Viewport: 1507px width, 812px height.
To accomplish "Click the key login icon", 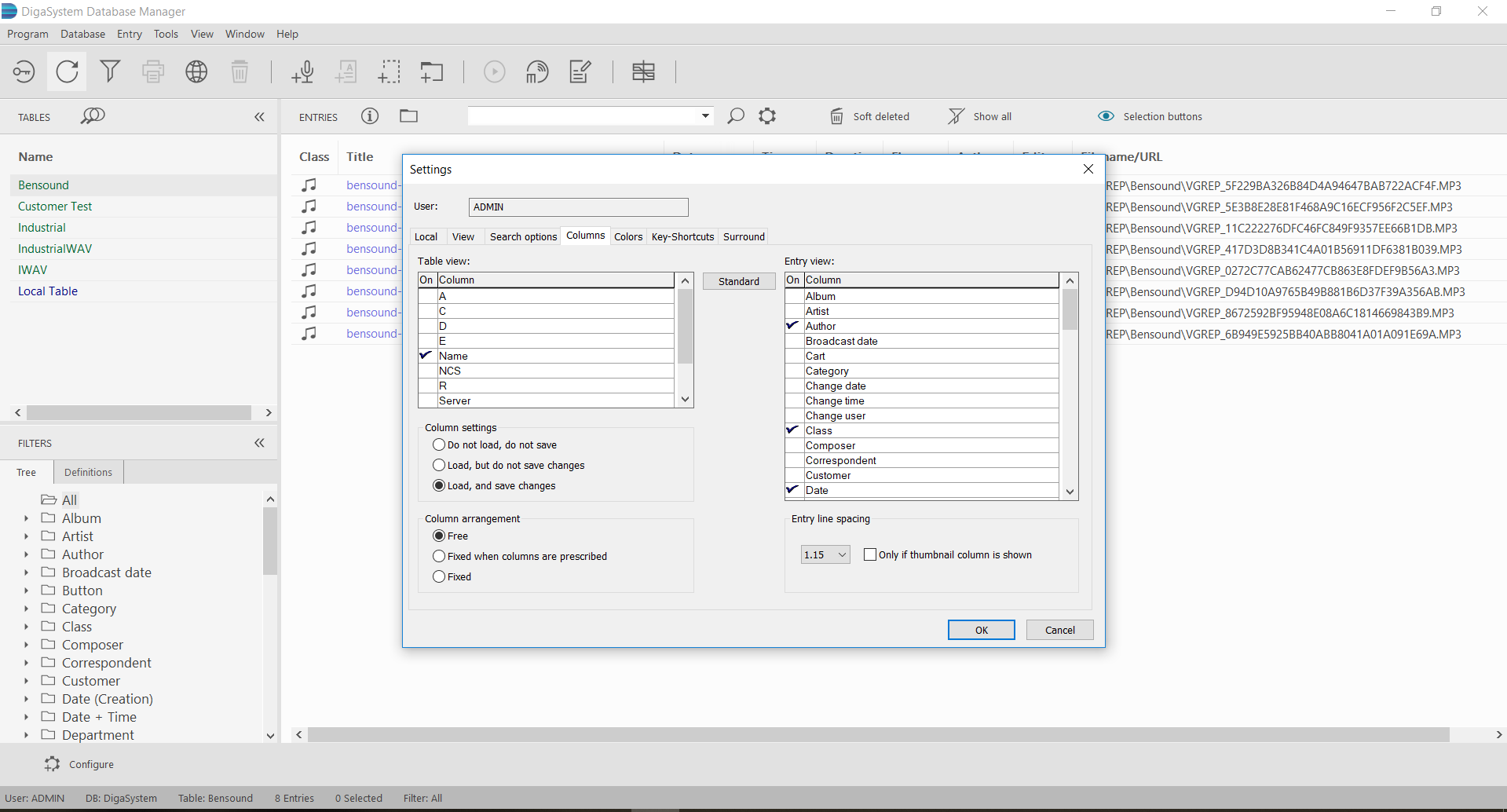I will point(24,71).
